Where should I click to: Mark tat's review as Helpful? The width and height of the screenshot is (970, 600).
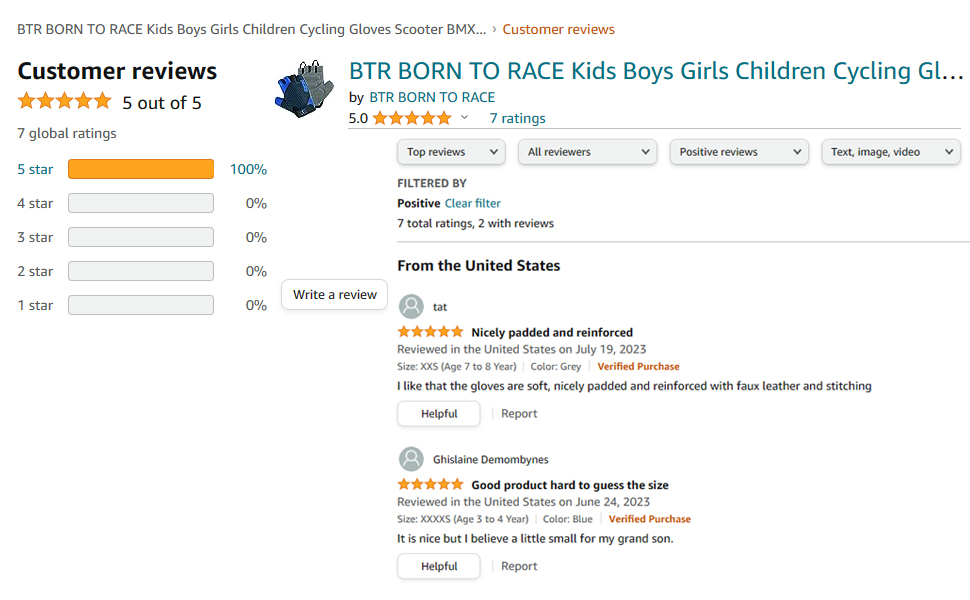438,414
